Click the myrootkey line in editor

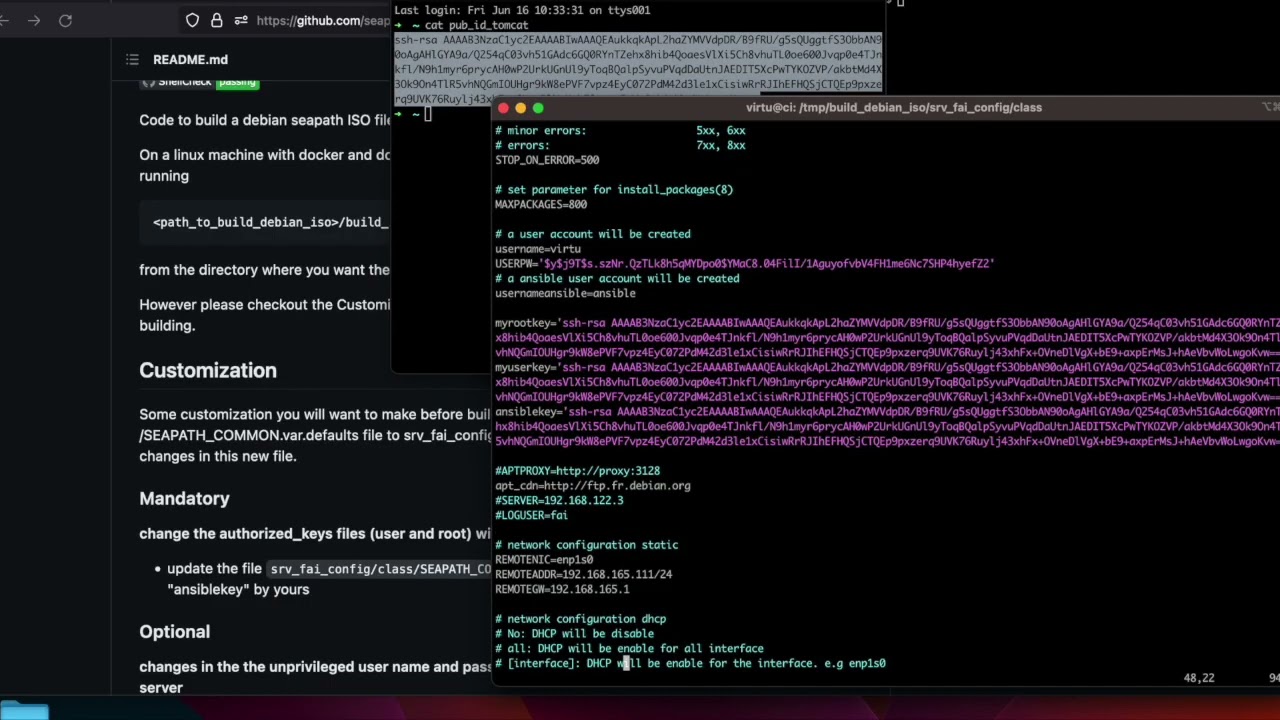[x=887, y=337]
